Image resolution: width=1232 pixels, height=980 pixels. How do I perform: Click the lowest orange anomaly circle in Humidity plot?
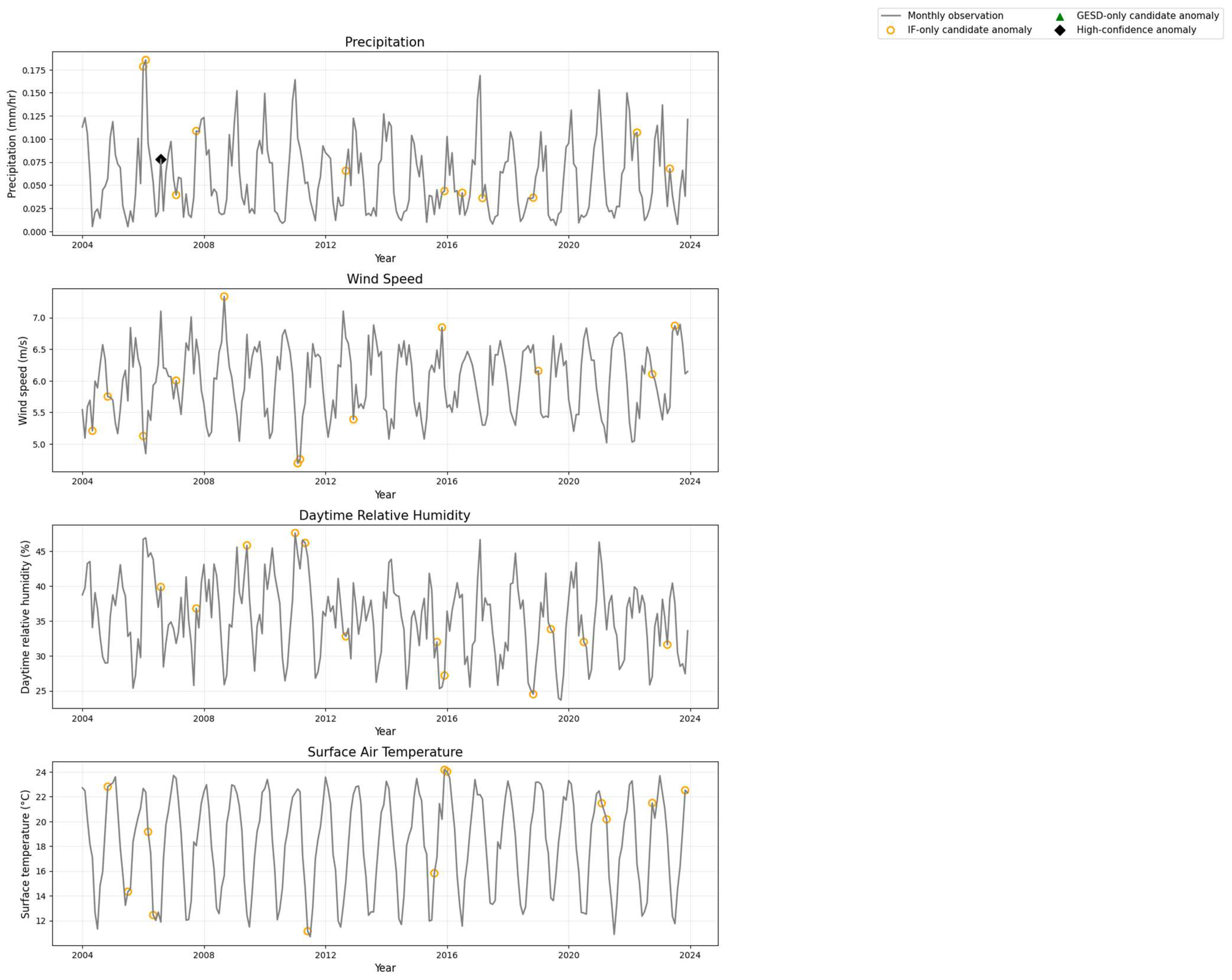pyautogui.click(x=533, y=694)
